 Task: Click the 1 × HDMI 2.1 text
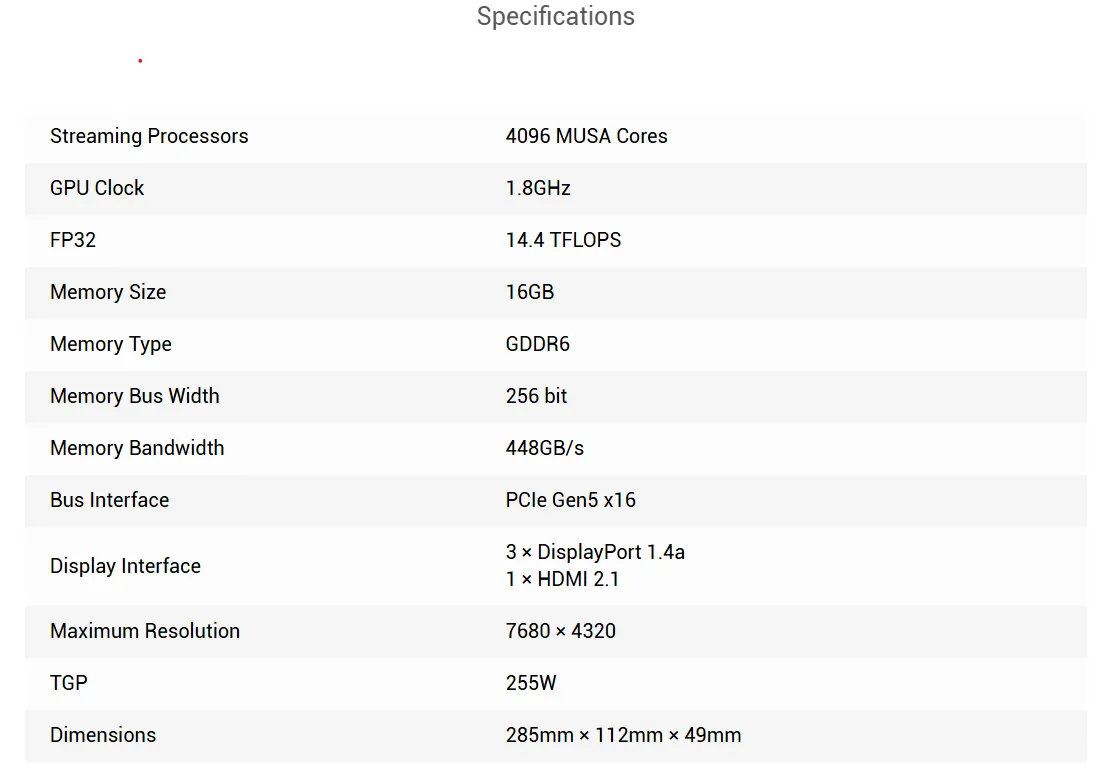pos(562,579)
